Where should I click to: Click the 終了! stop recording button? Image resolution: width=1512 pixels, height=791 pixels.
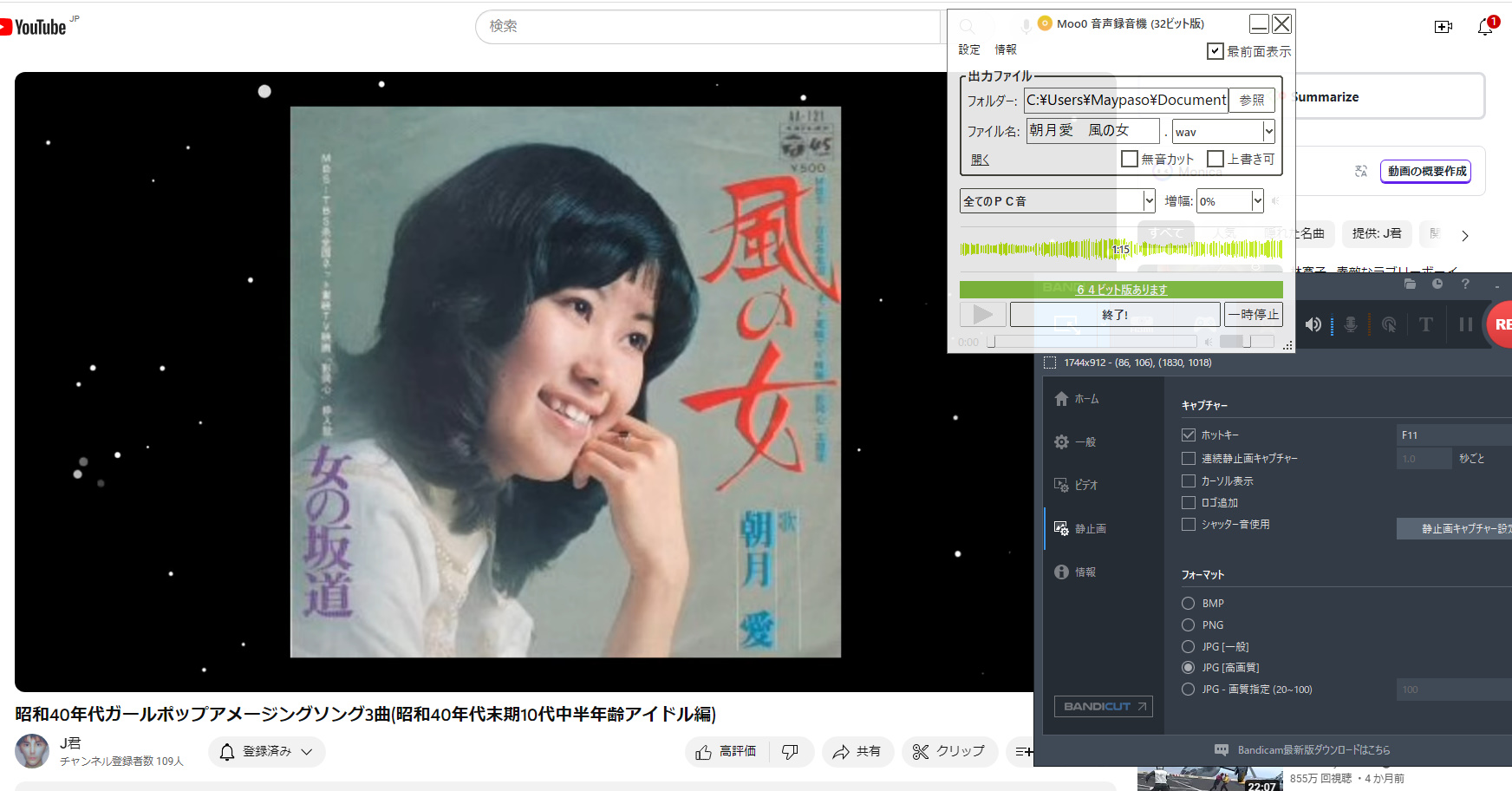(1115, 315)
